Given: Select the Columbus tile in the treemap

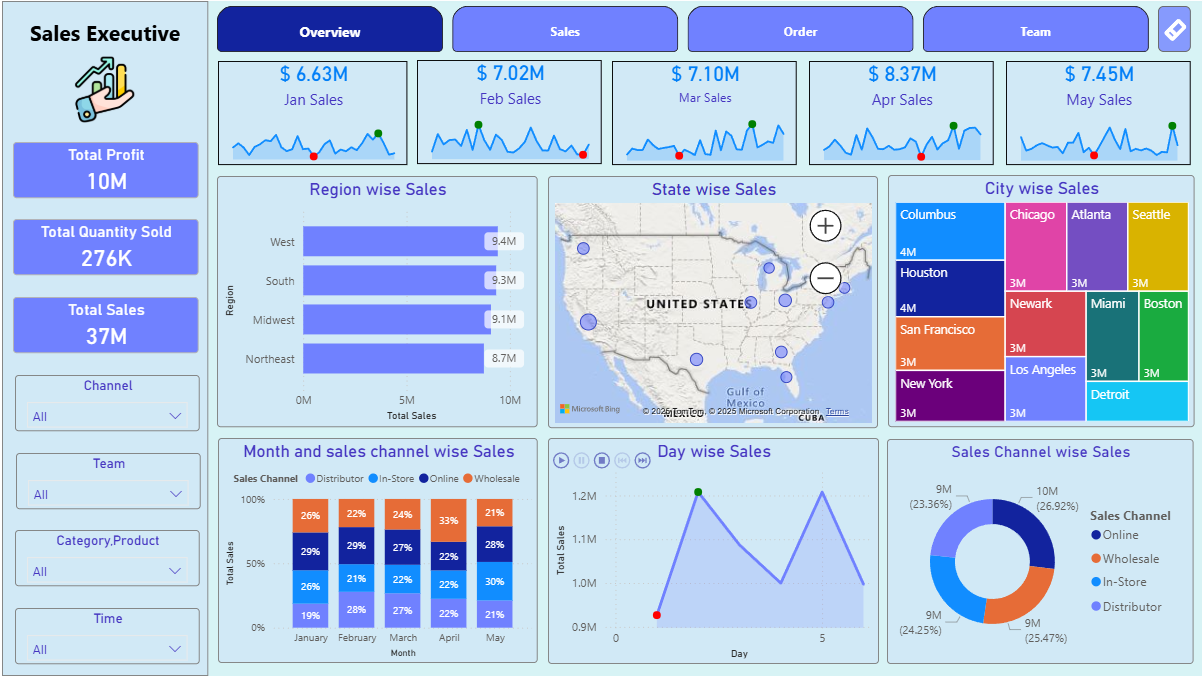Looking at the screenshot, I should pos(949,231).
